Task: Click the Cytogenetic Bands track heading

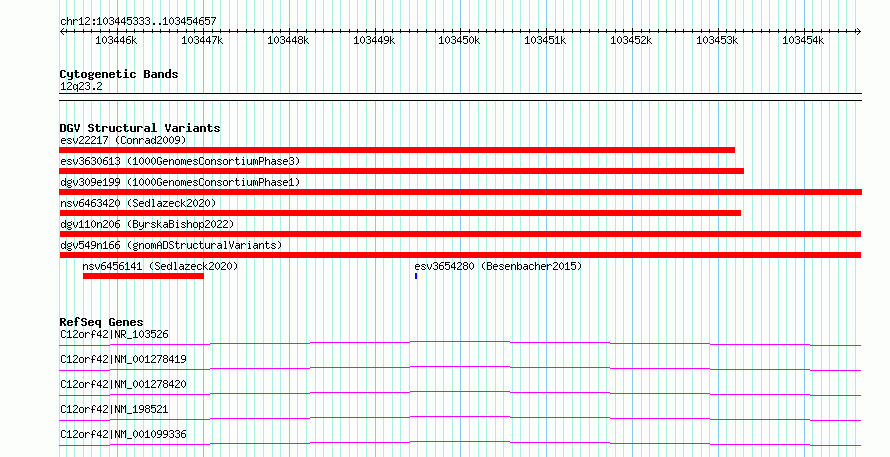Action: (x=119, y=74)
